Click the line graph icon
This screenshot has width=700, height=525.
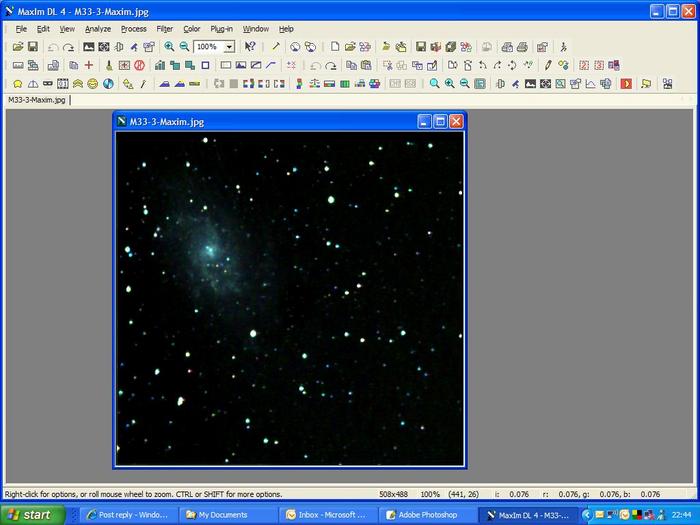pyautogui.click(x=590, y=83)
